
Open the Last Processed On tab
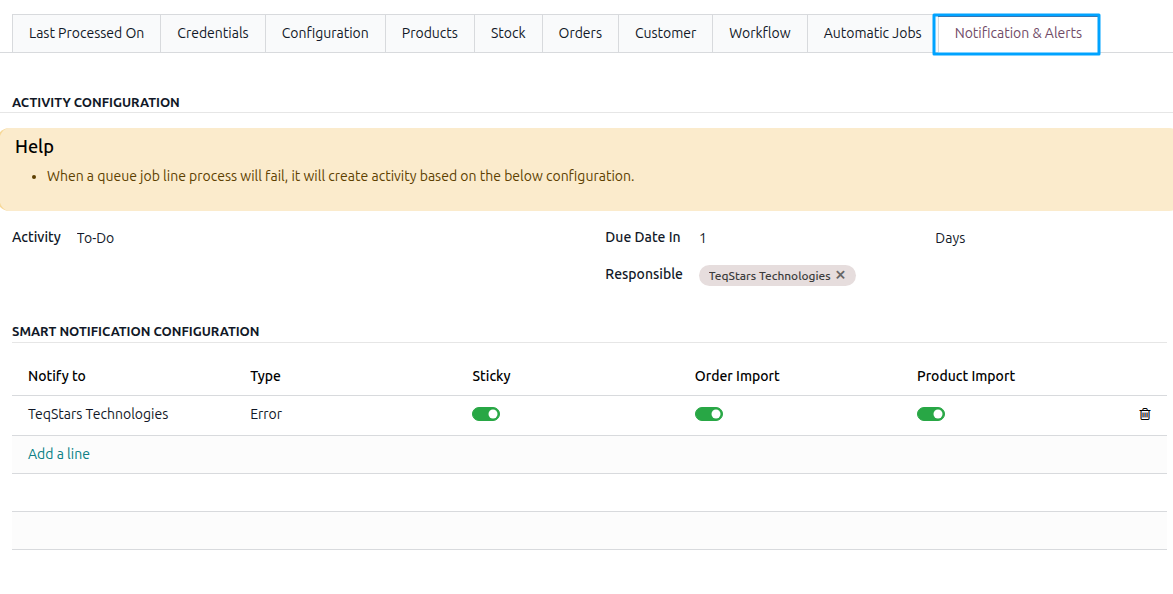tap(86, 33)
